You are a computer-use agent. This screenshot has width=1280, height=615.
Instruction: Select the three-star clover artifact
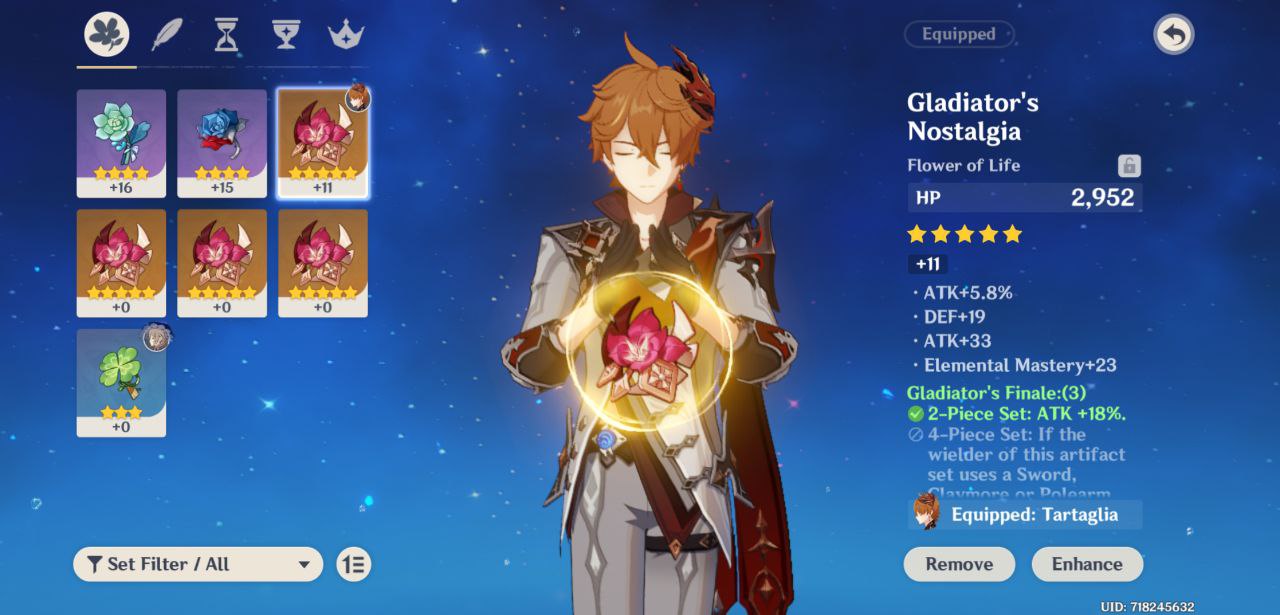tap(121, 383)
